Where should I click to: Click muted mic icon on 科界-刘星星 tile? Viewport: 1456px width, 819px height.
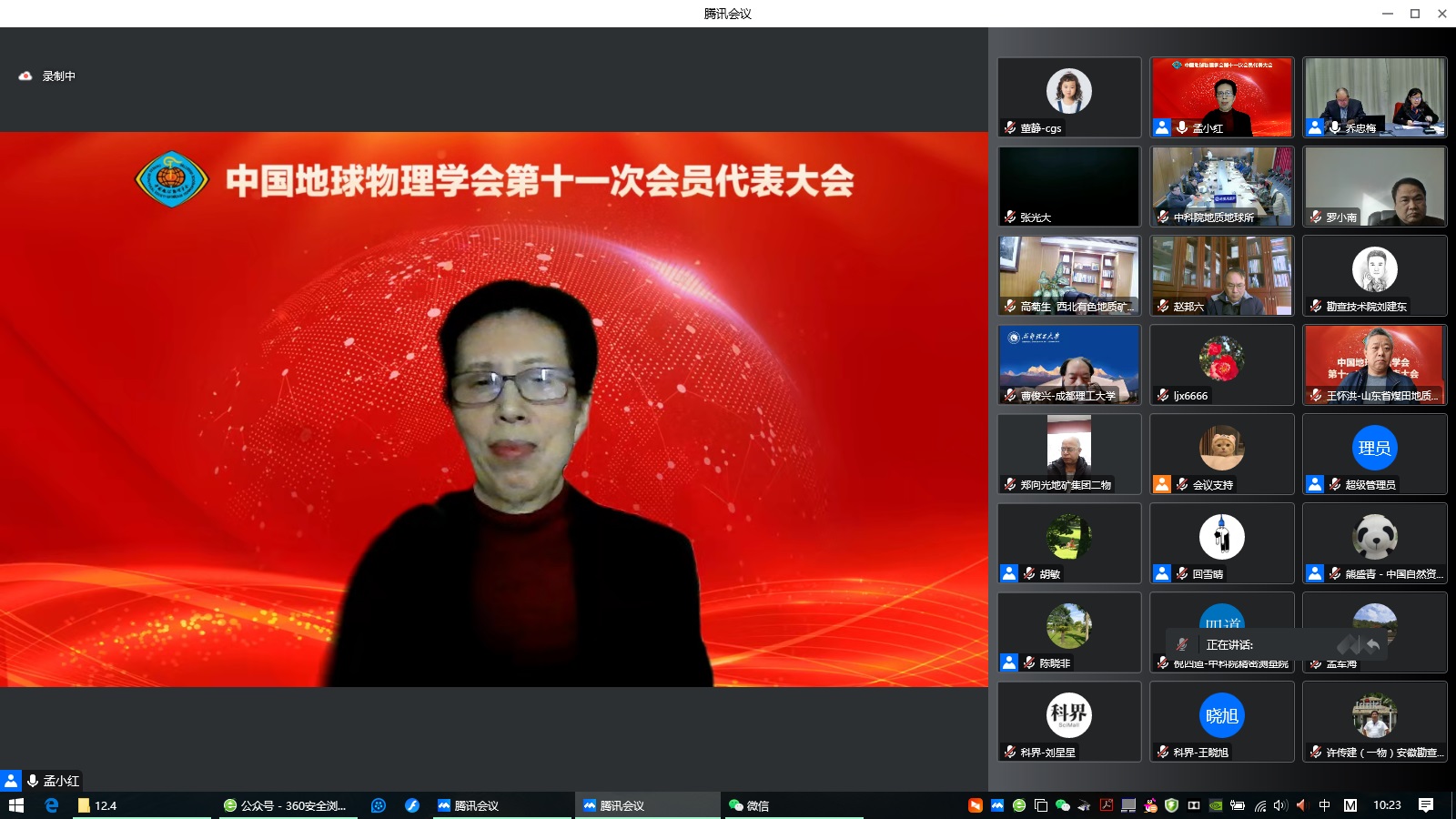click(1010, 752)
